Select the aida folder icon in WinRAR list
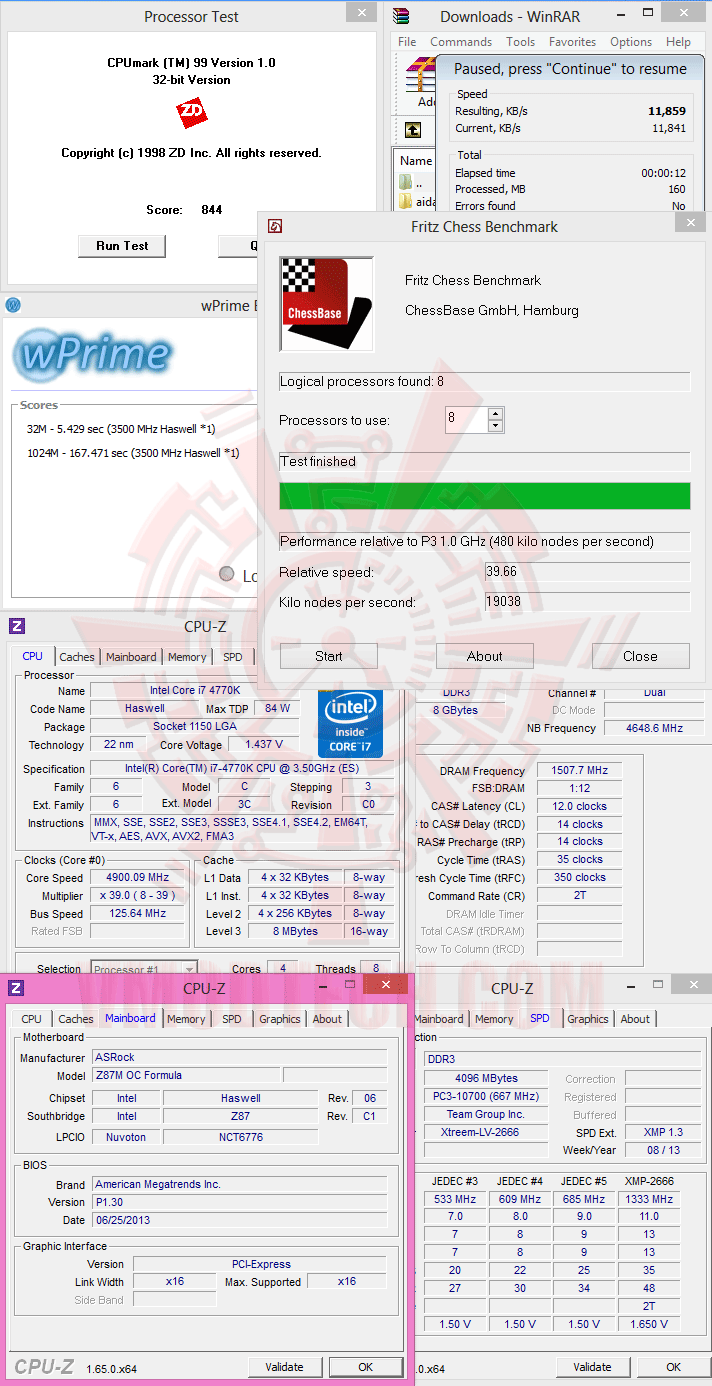 (x=406, y=201)
